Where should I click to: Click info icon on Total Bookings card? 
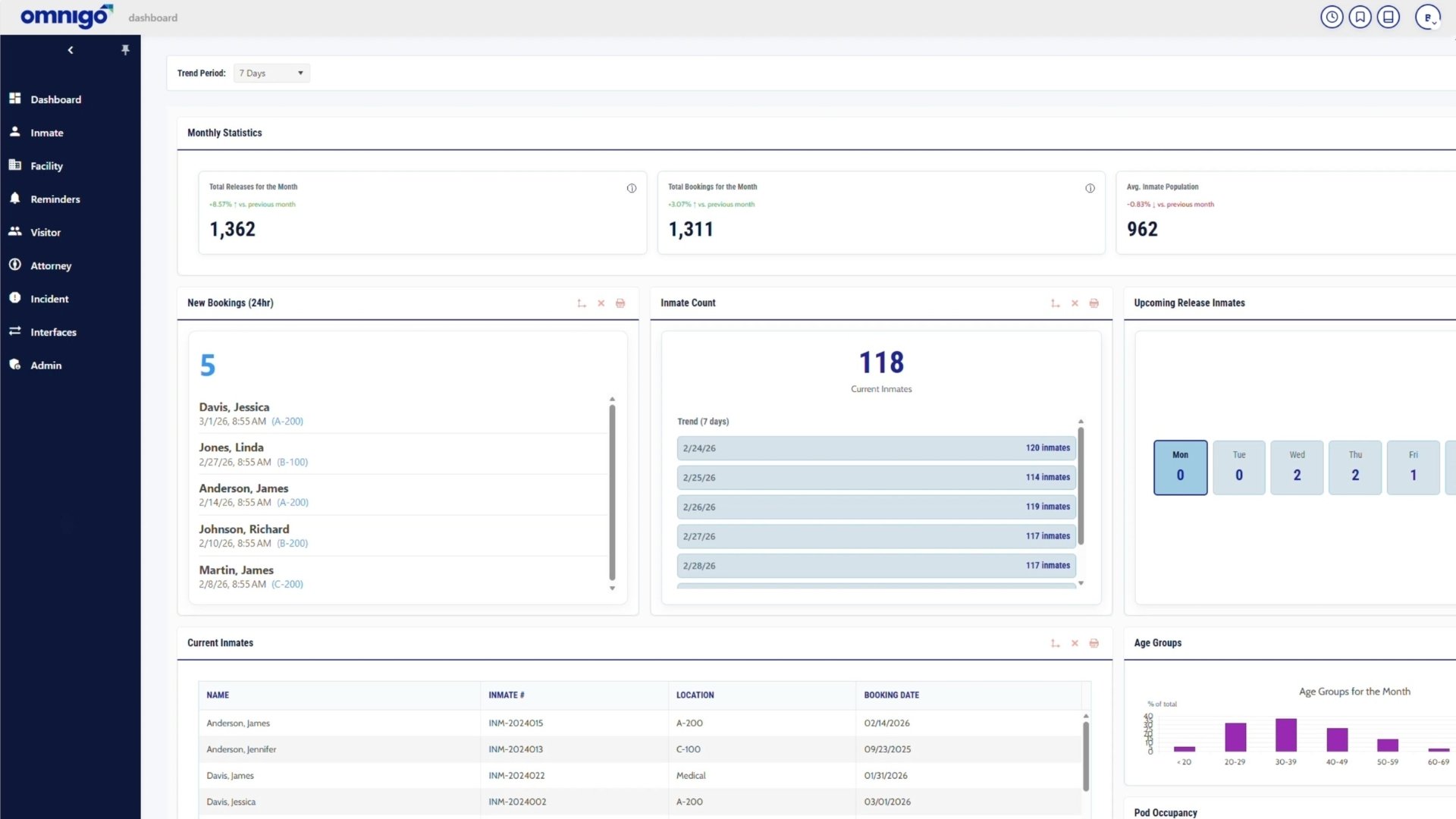[x=1090, y=188]
